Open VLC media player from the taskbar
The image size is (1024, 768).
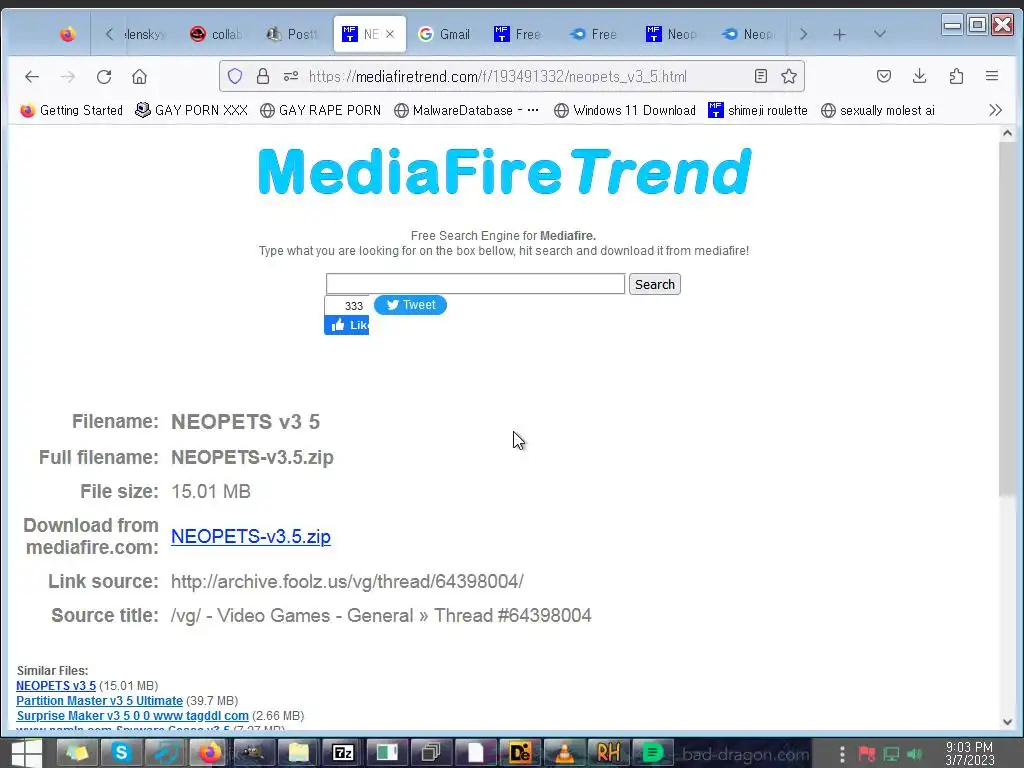[564, 752]
